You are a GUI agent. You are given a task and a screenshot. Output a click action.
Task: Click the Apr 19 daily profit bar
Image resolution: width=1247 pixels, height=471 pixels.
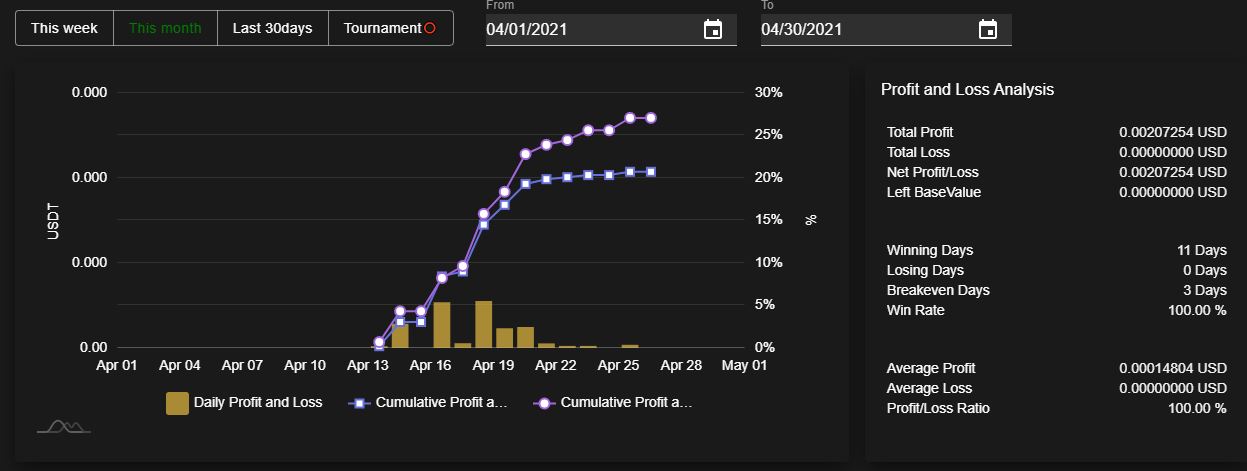click(x=504, y=338)
